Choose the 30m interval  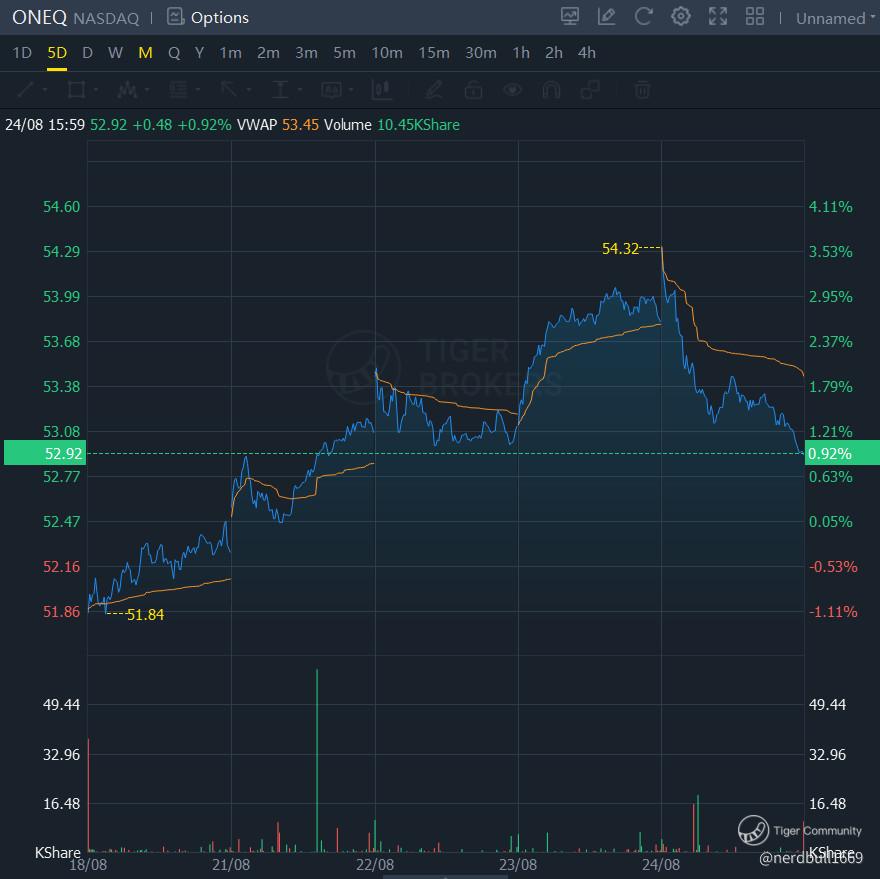(x=480, y=53)
